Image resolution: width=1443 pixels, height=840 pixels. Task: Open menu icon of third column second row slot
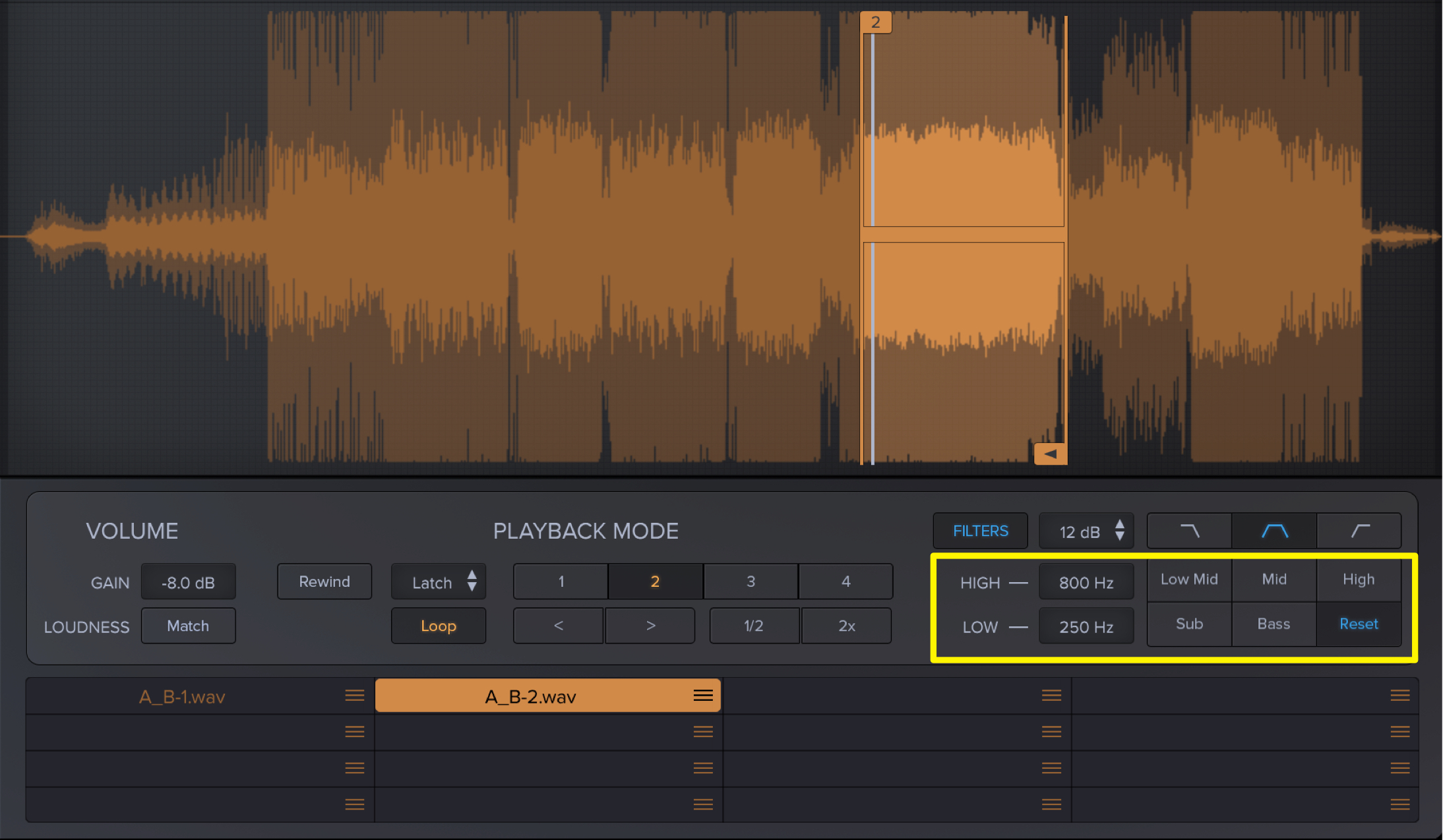[x=1051, y=732]
